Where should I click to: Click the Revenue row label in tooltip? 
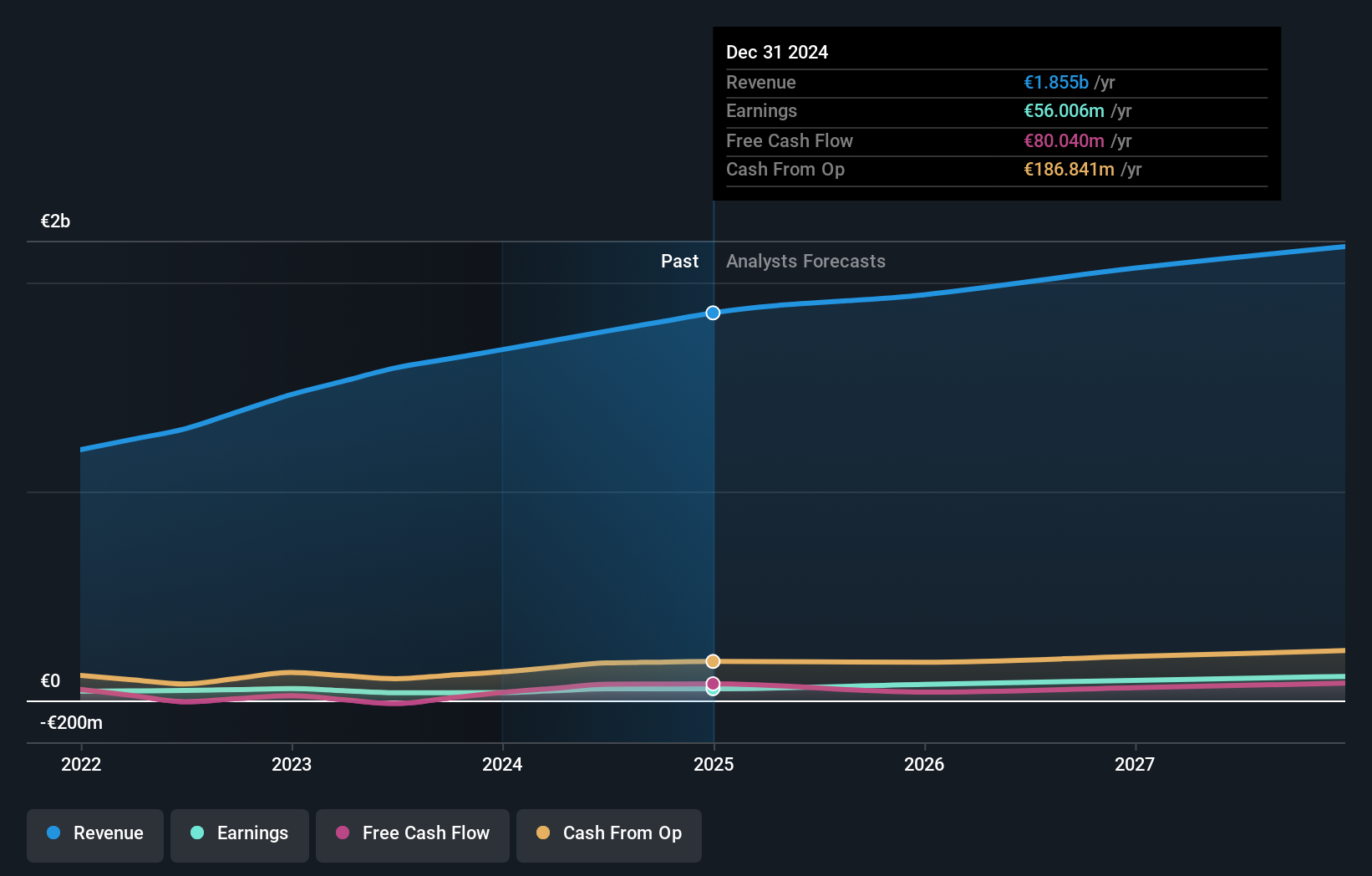761,82
